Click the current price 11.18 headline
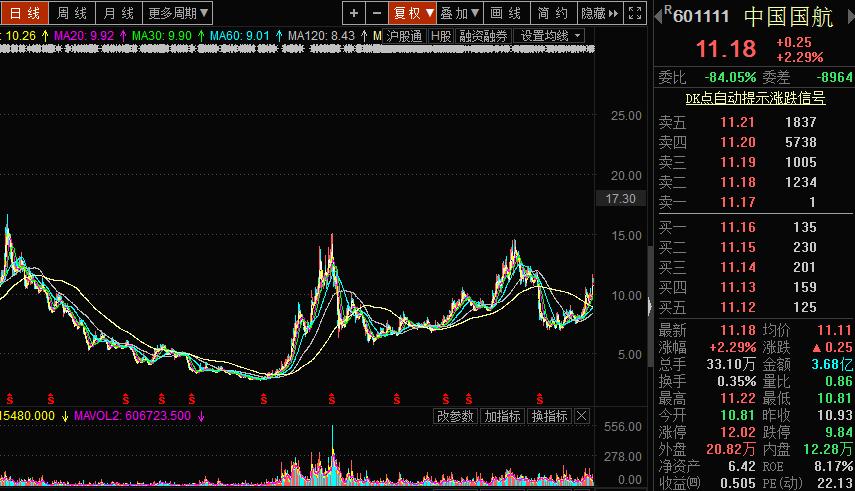855x491 pixels. click(726, 50)
